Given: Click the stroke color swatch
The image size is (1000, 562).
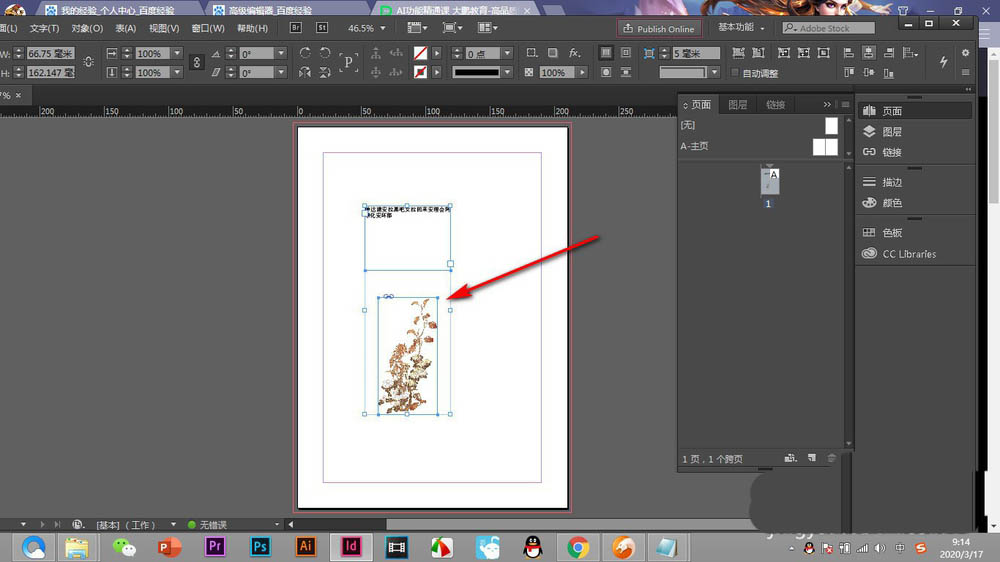Looking at the screenshot, I should 420,72.
